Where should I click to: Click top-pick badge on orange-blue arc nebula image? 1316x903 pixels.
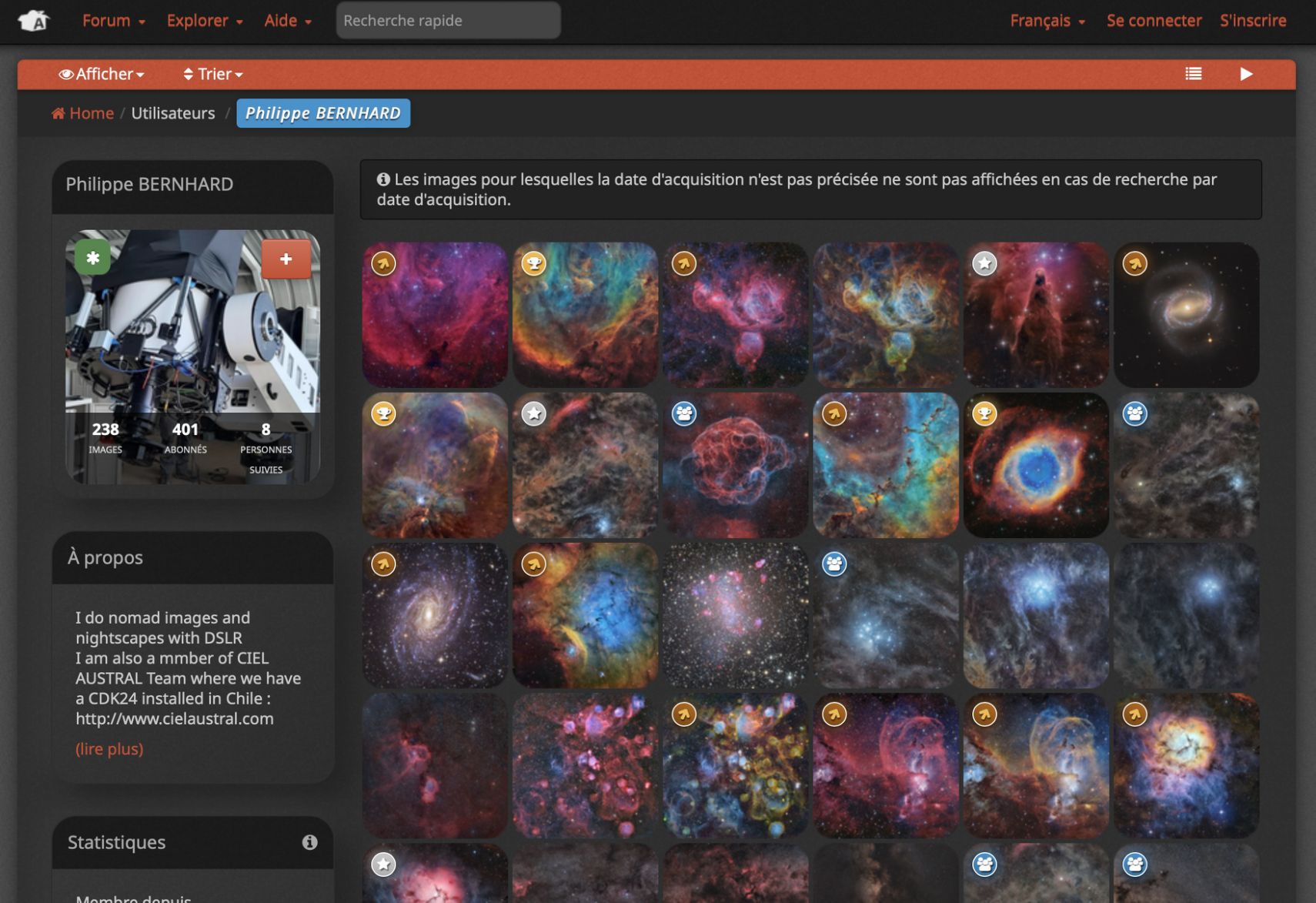click(984, 714)
